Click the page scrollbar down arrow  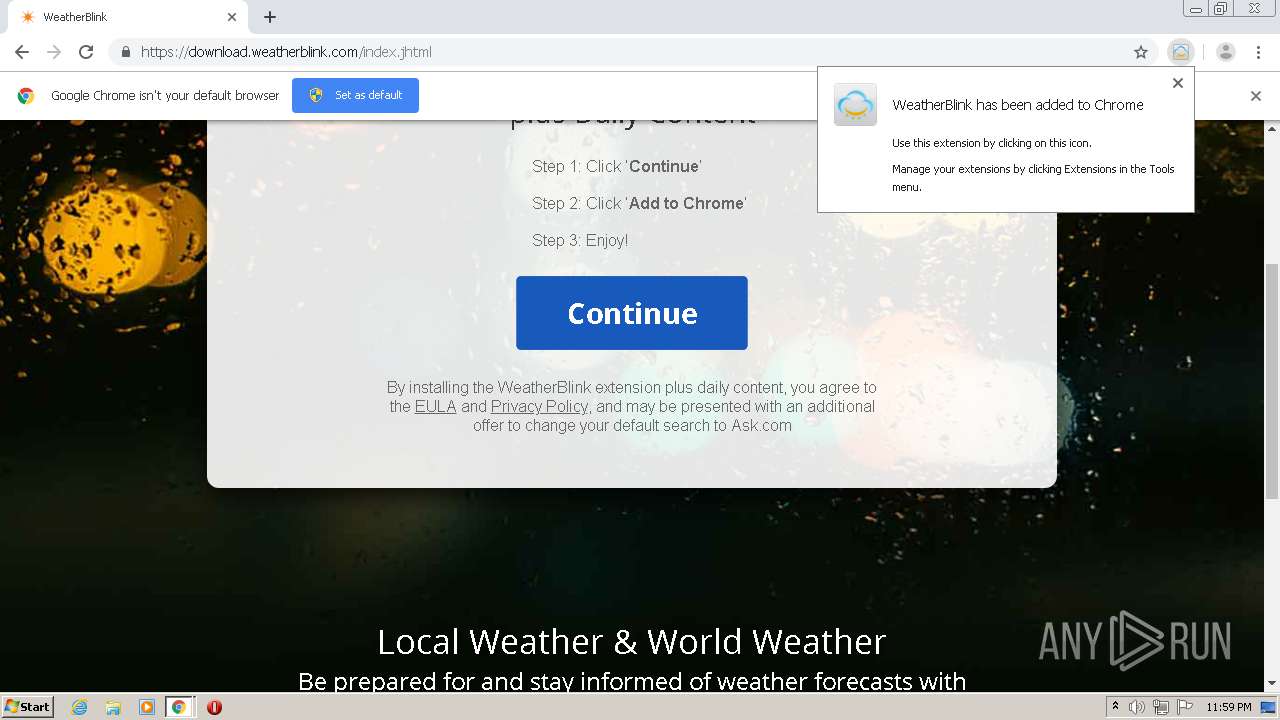[1272, 684]
